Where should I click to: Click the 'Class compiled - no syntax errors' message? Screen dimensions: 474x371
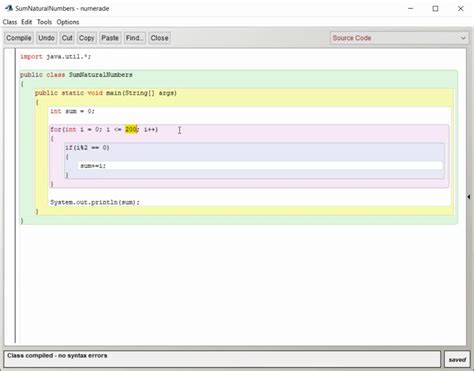57,355
